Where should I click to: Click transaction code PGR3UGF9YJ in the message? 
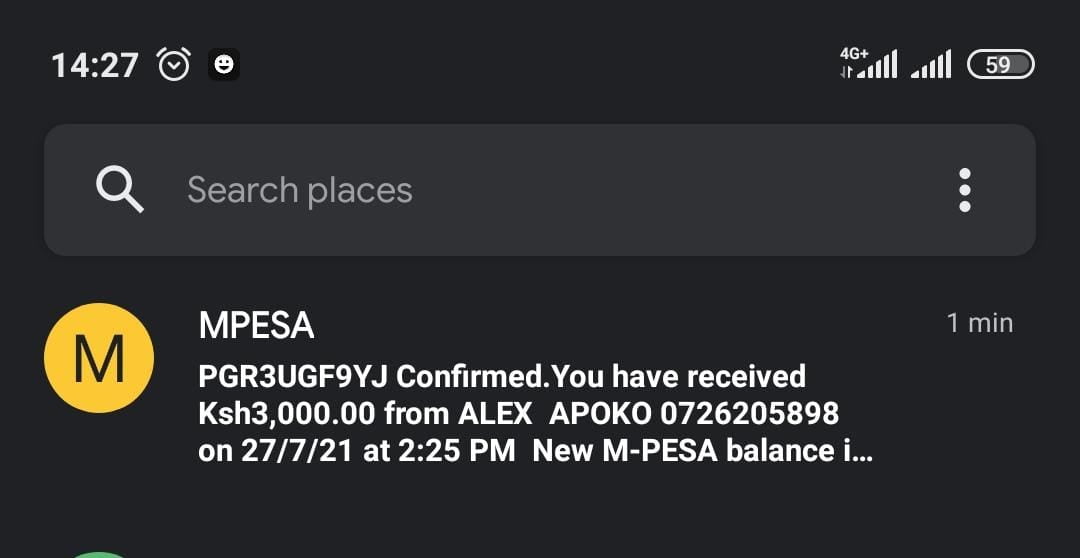pyautogui.click(x=293, y=376)
